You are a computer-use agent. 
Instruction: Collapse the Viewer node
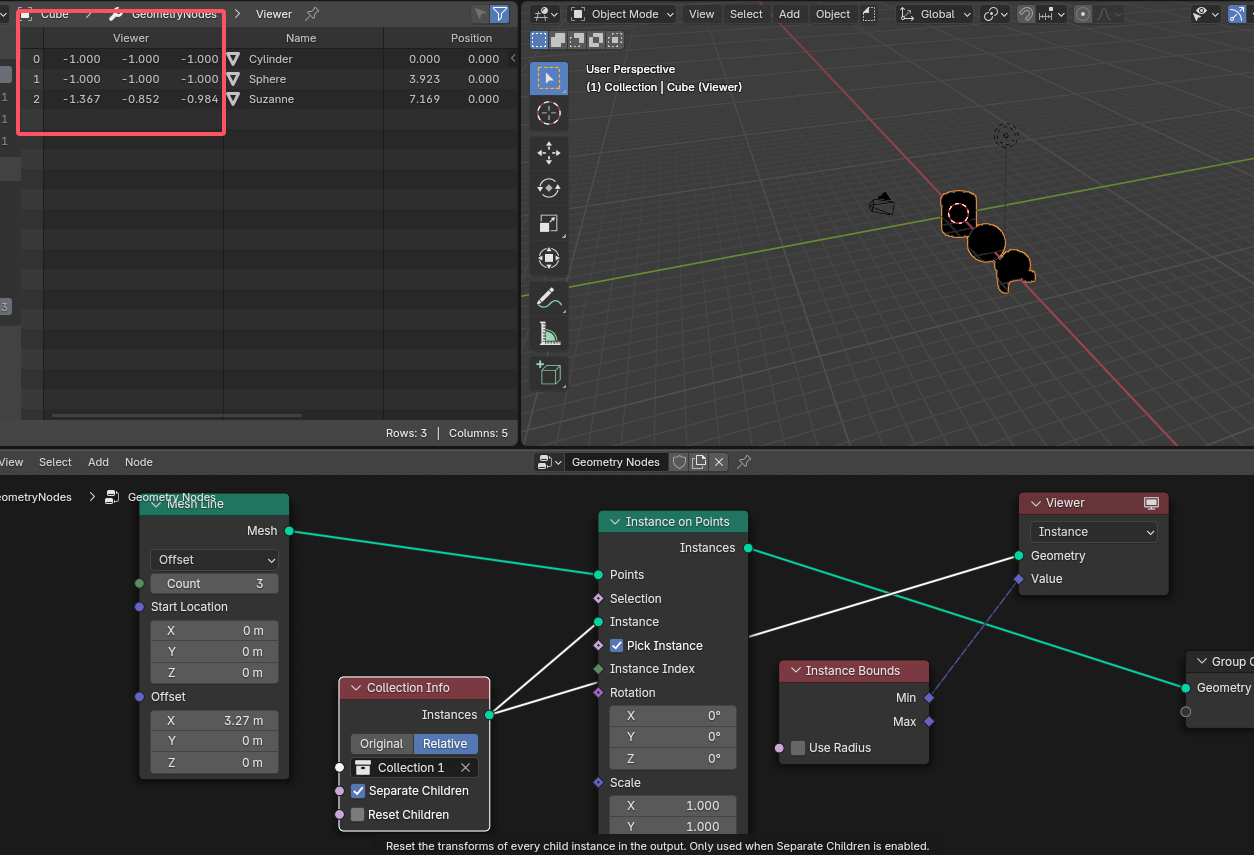point(1034,503)
